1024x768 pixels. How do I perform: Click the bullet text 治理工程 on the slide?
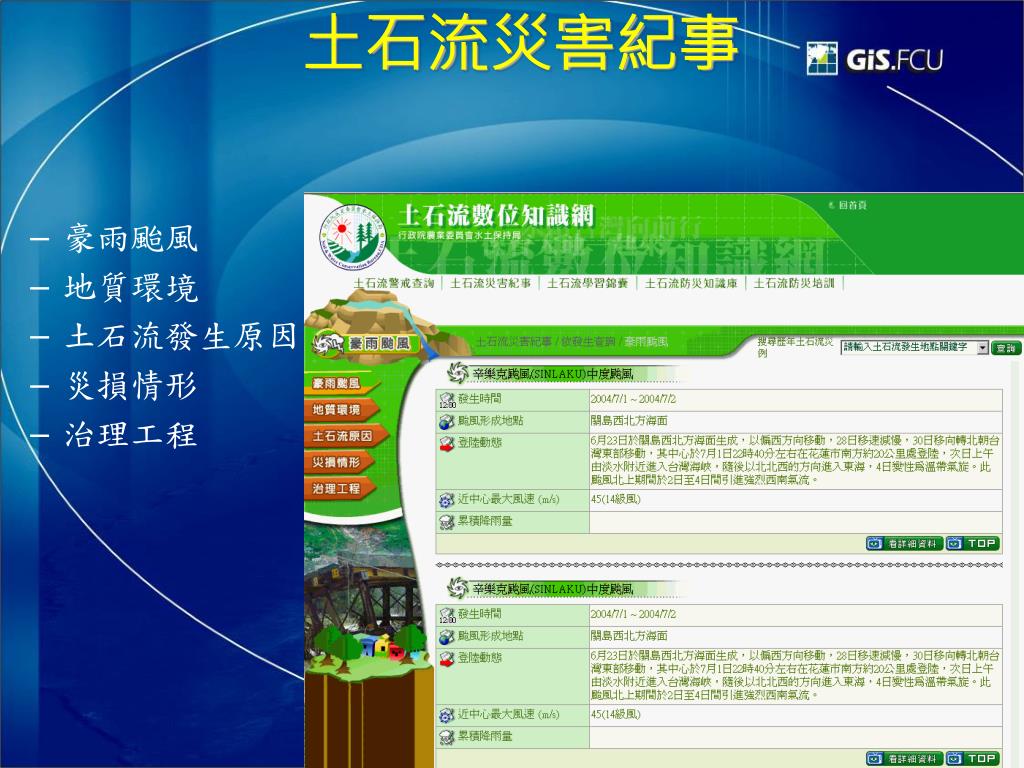point(131,434)
